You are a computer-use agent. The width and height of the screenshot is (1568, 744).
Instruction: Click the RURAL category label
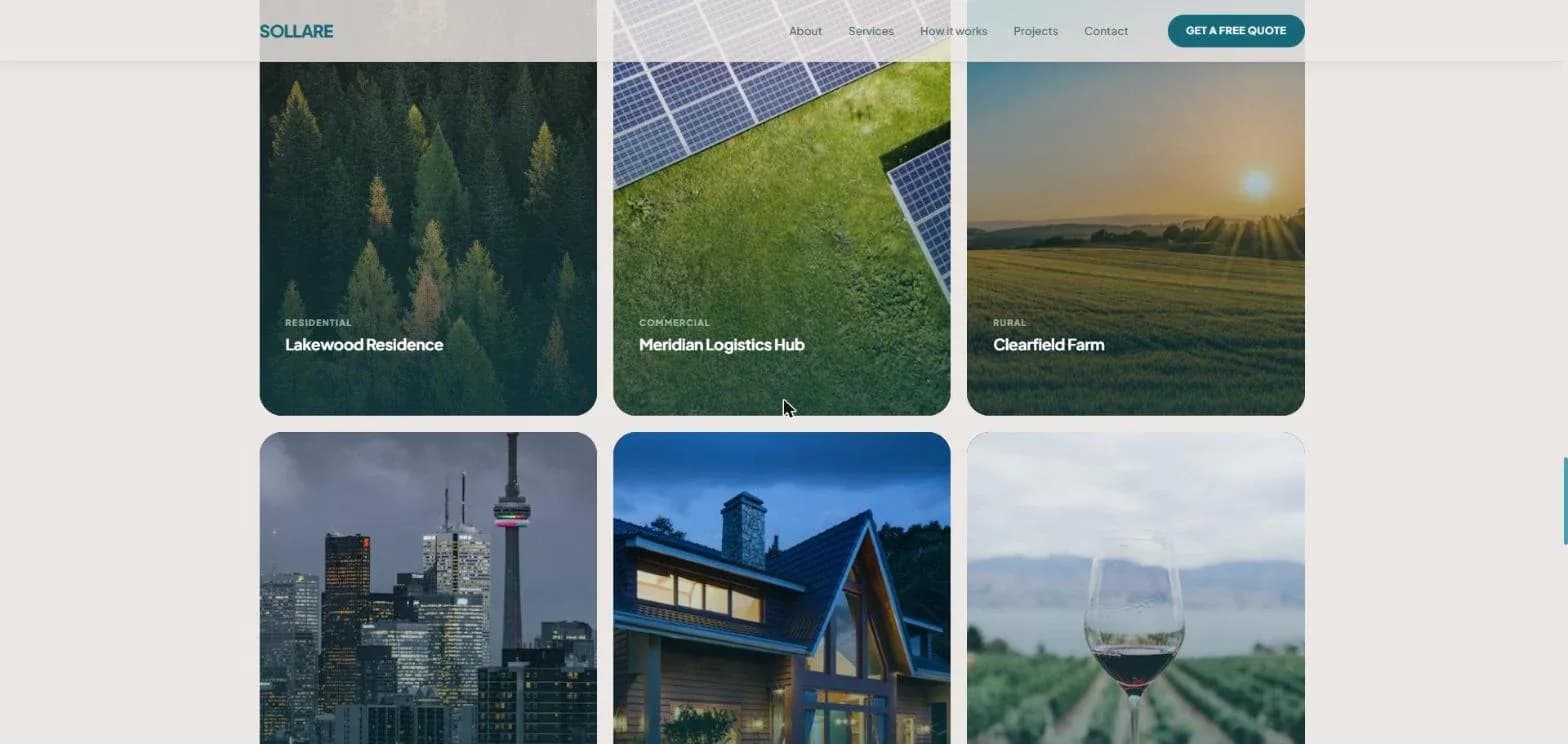[1010, 323]
